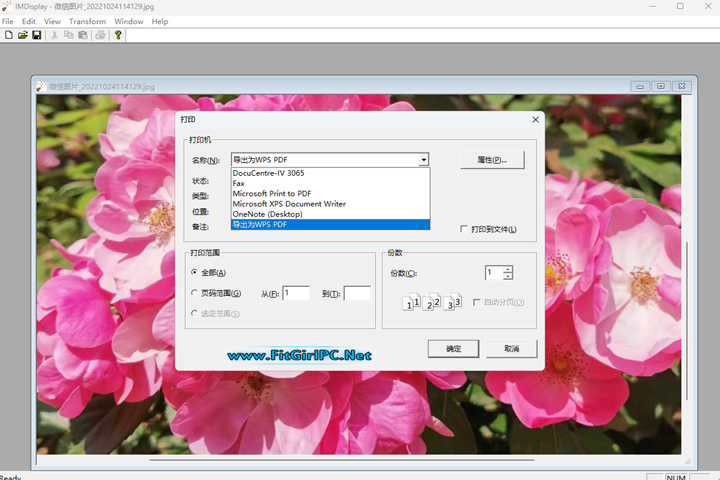Enable the 打印到文件 checkbox
This screenshot has width=720, height=480.
pos(464,229)
